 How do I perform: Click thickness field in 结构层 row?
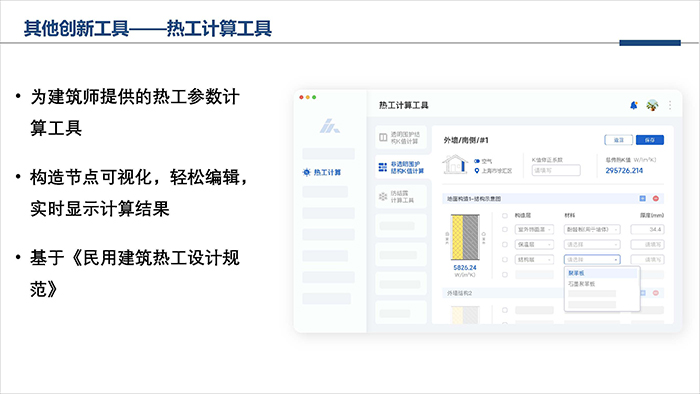coord(647,259)
